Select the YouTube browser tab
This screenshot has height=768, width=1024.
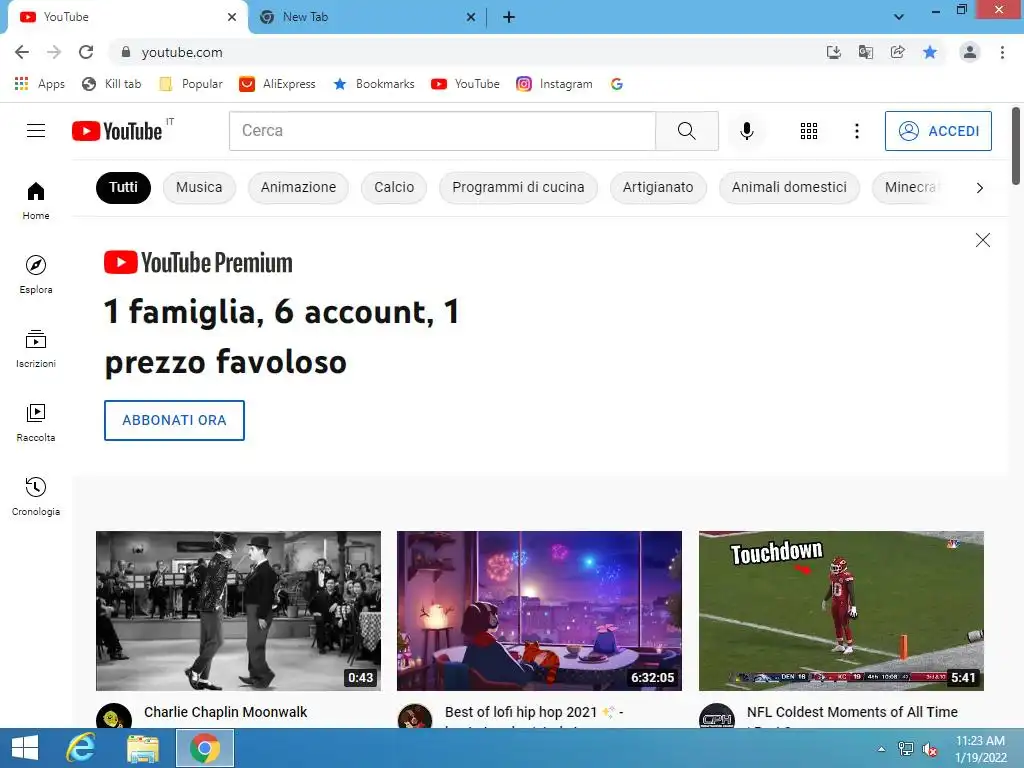pyautogui.click(x=127, y=18)
